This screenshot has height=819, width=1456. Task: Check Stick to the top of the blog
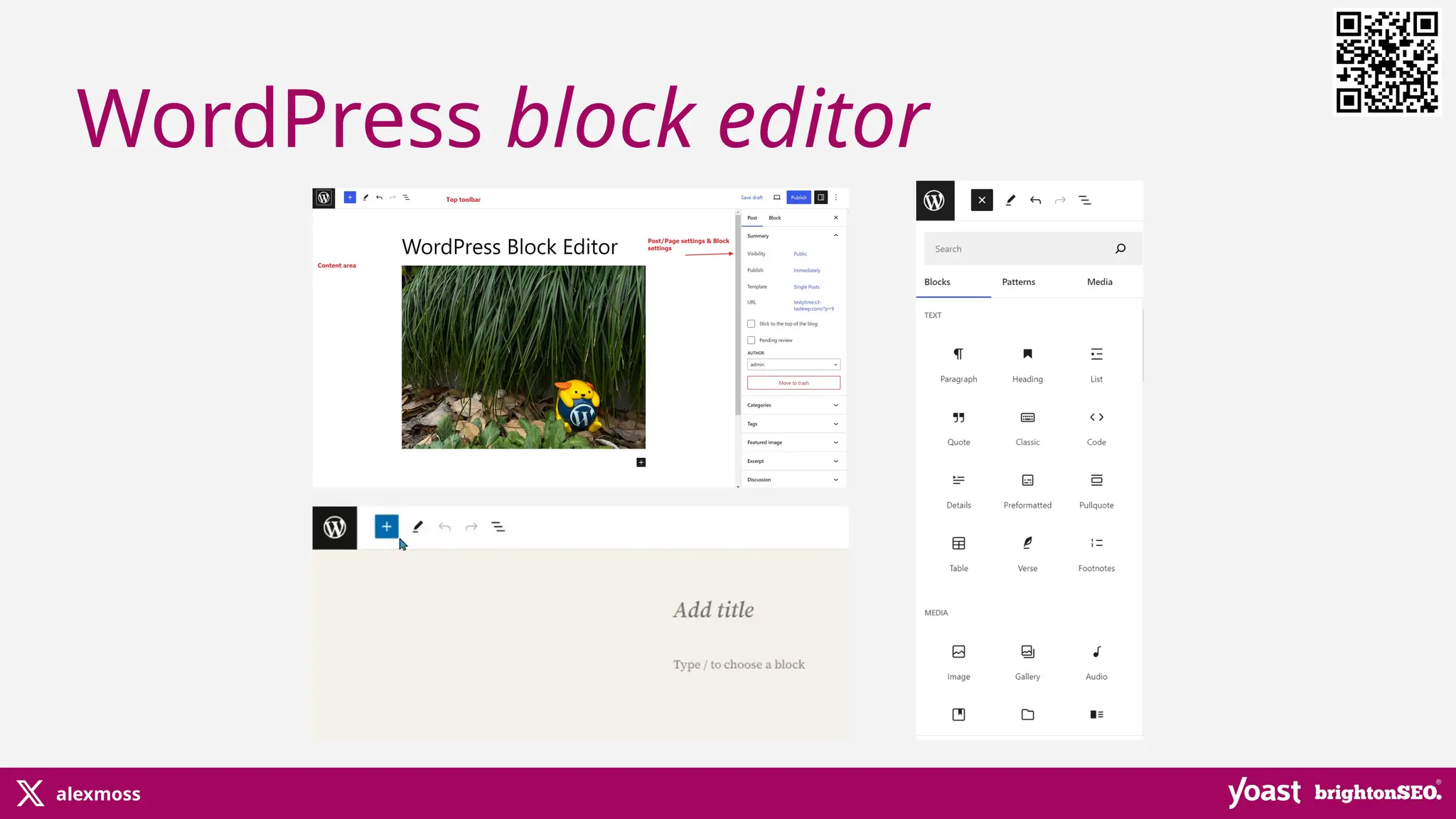click(x=751, y=324)
